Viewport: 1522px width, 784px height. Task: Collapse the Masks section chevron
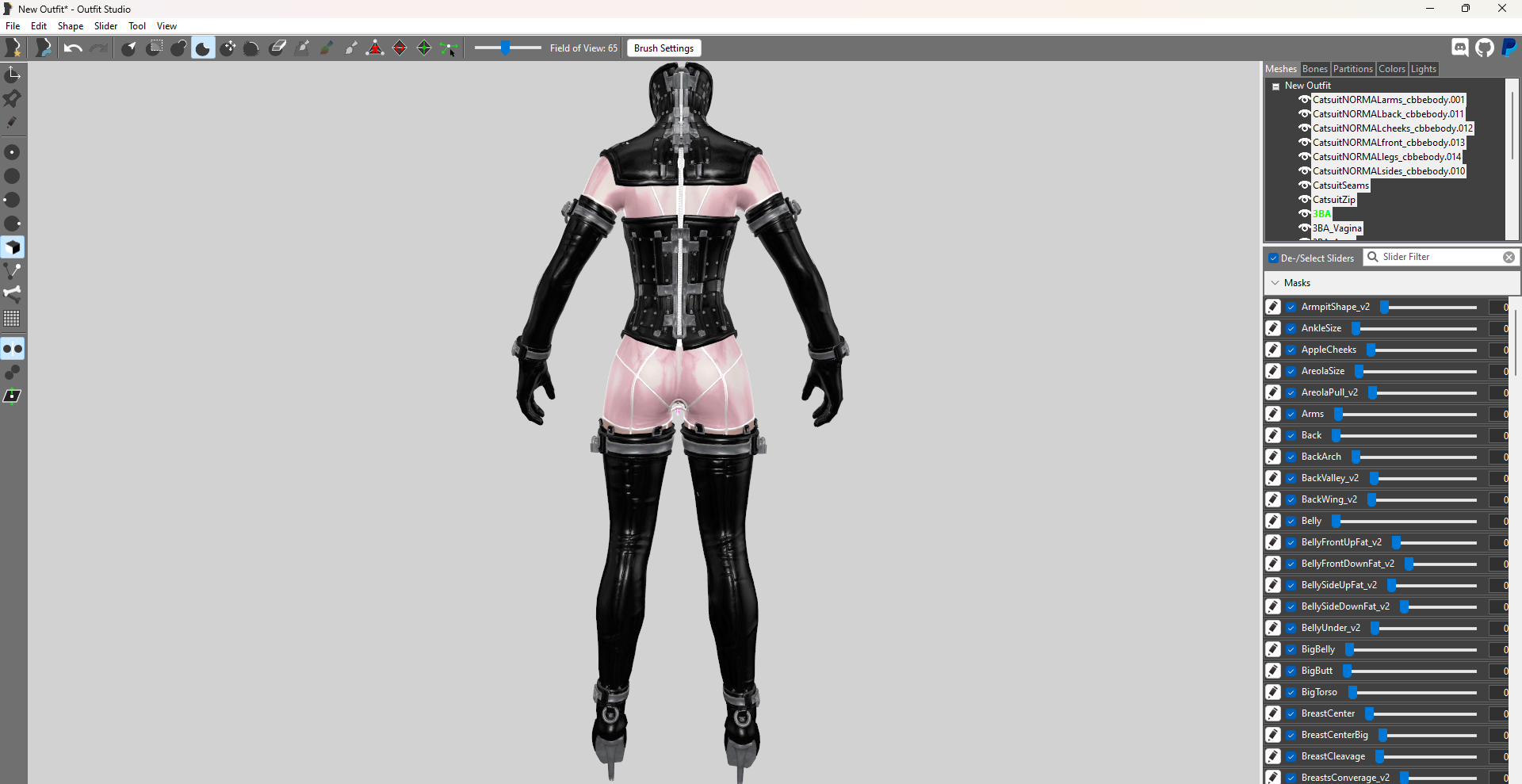point(1275,283)
